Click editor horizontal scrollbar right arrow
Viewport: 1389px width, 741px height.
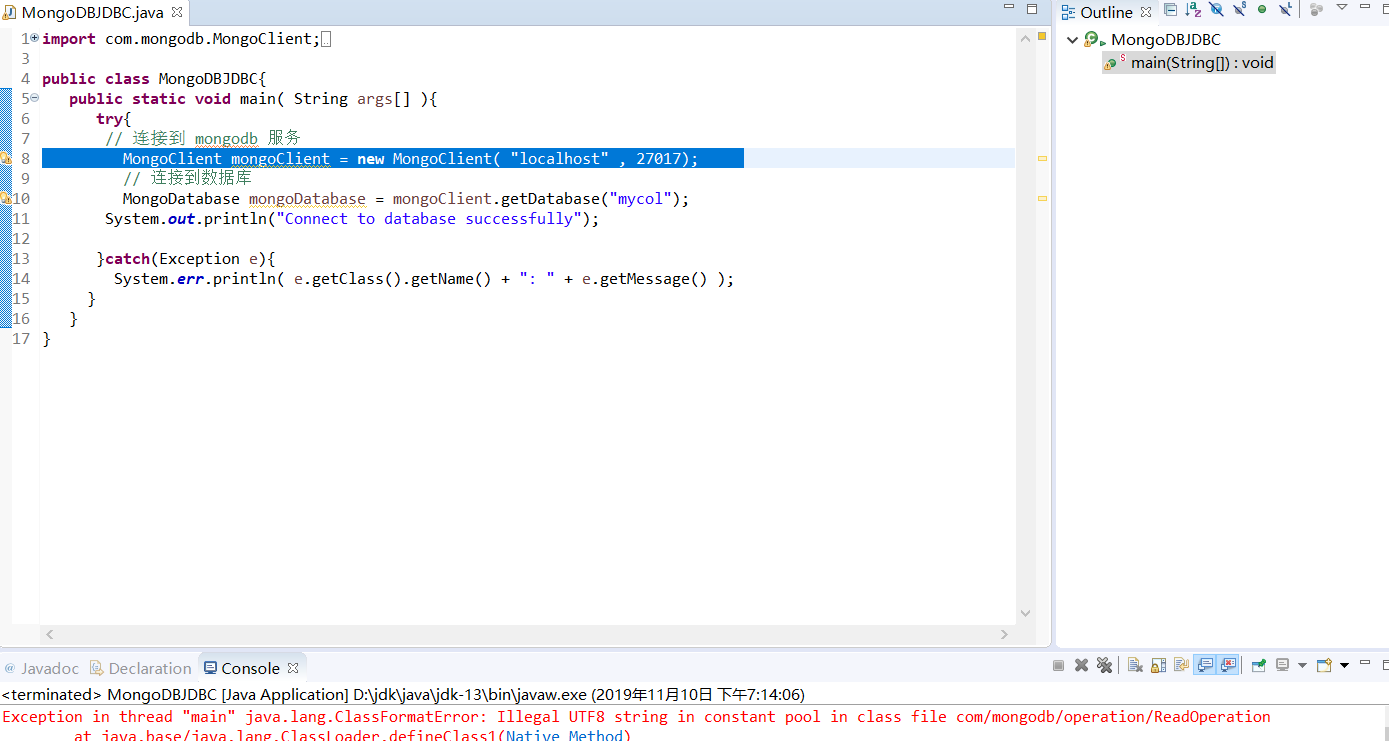coord(1005,634)
